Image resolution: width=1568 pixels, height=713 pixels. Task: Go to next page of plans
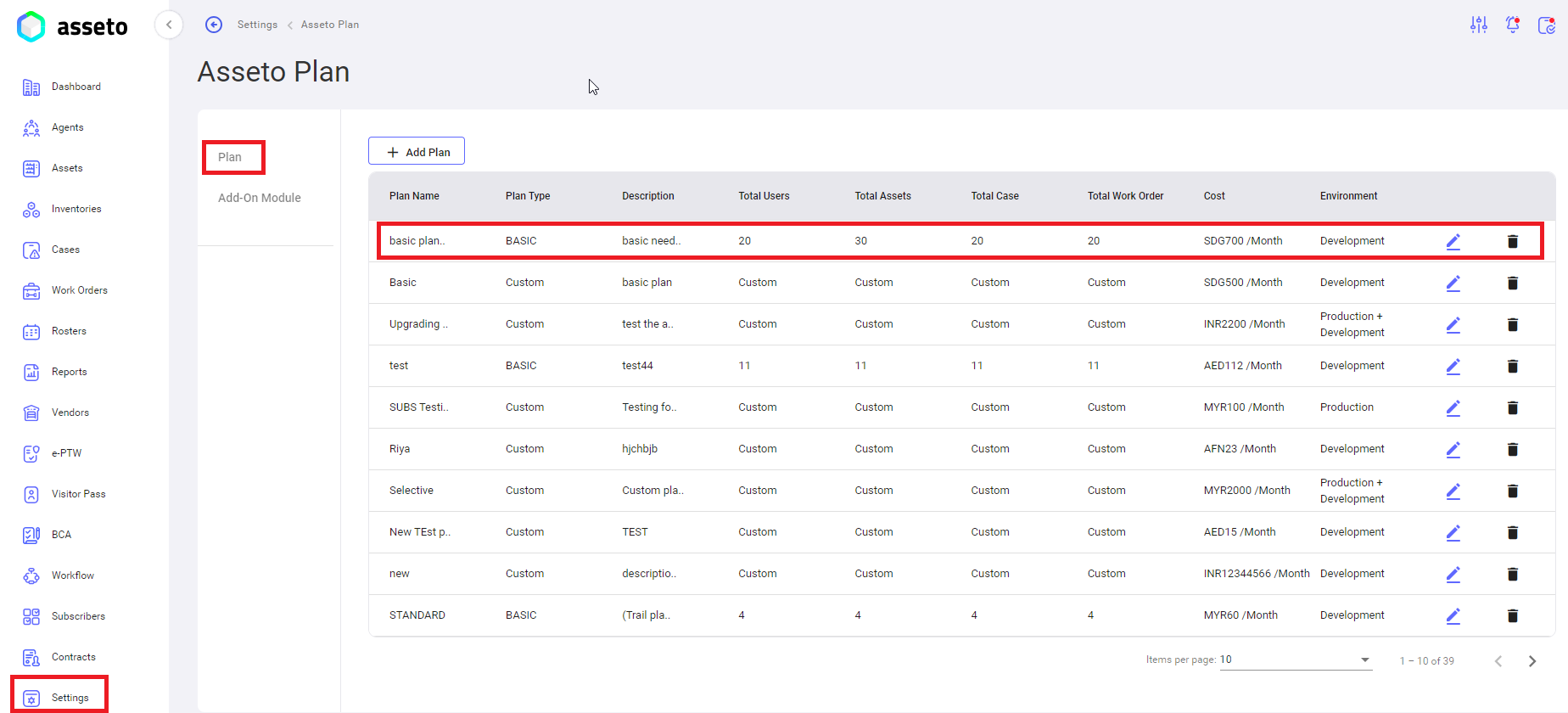(x=1532, y=661)
